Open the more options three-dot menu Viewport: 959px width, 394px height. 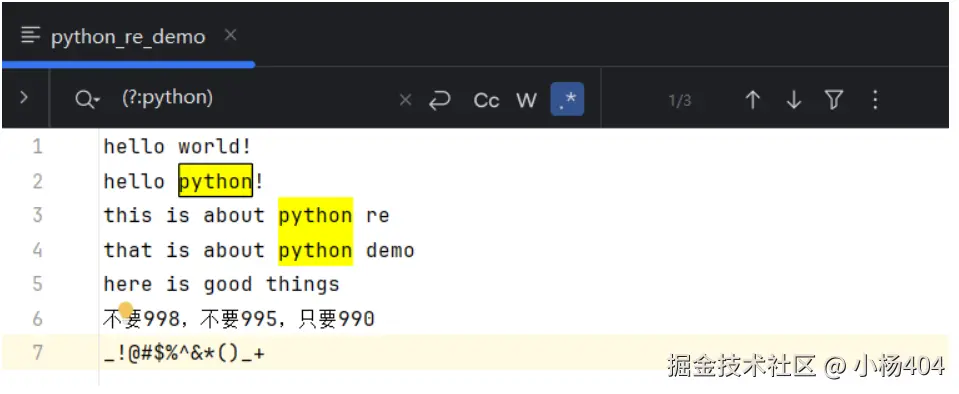click(x=875, y=100)
